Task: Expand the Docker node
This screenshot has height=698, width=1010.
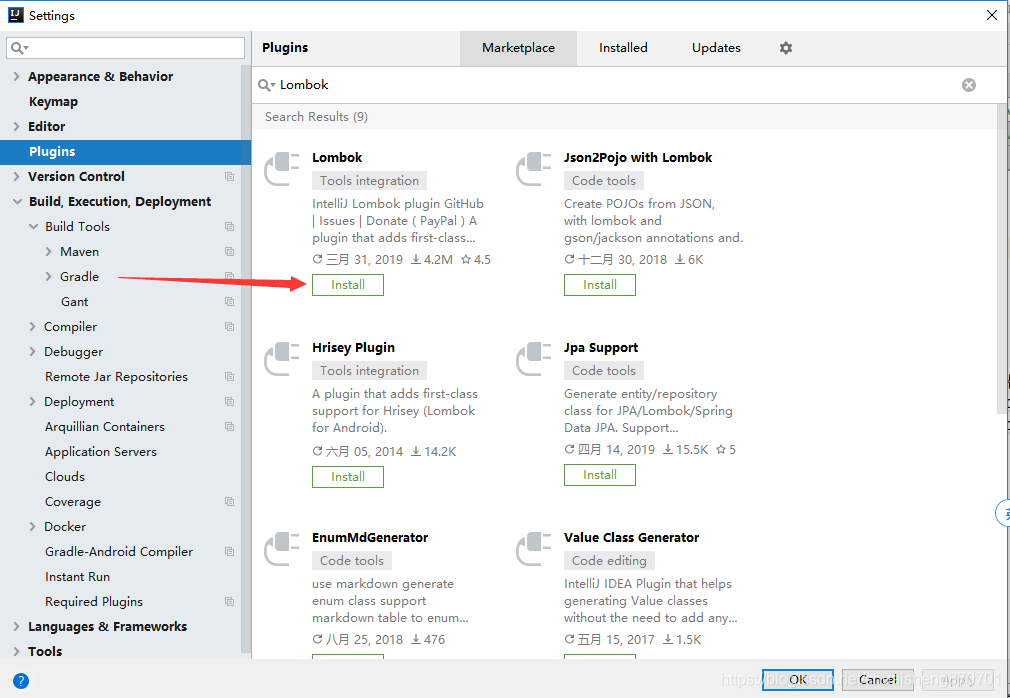Action: pyautogui.click(x=32, y=527)
